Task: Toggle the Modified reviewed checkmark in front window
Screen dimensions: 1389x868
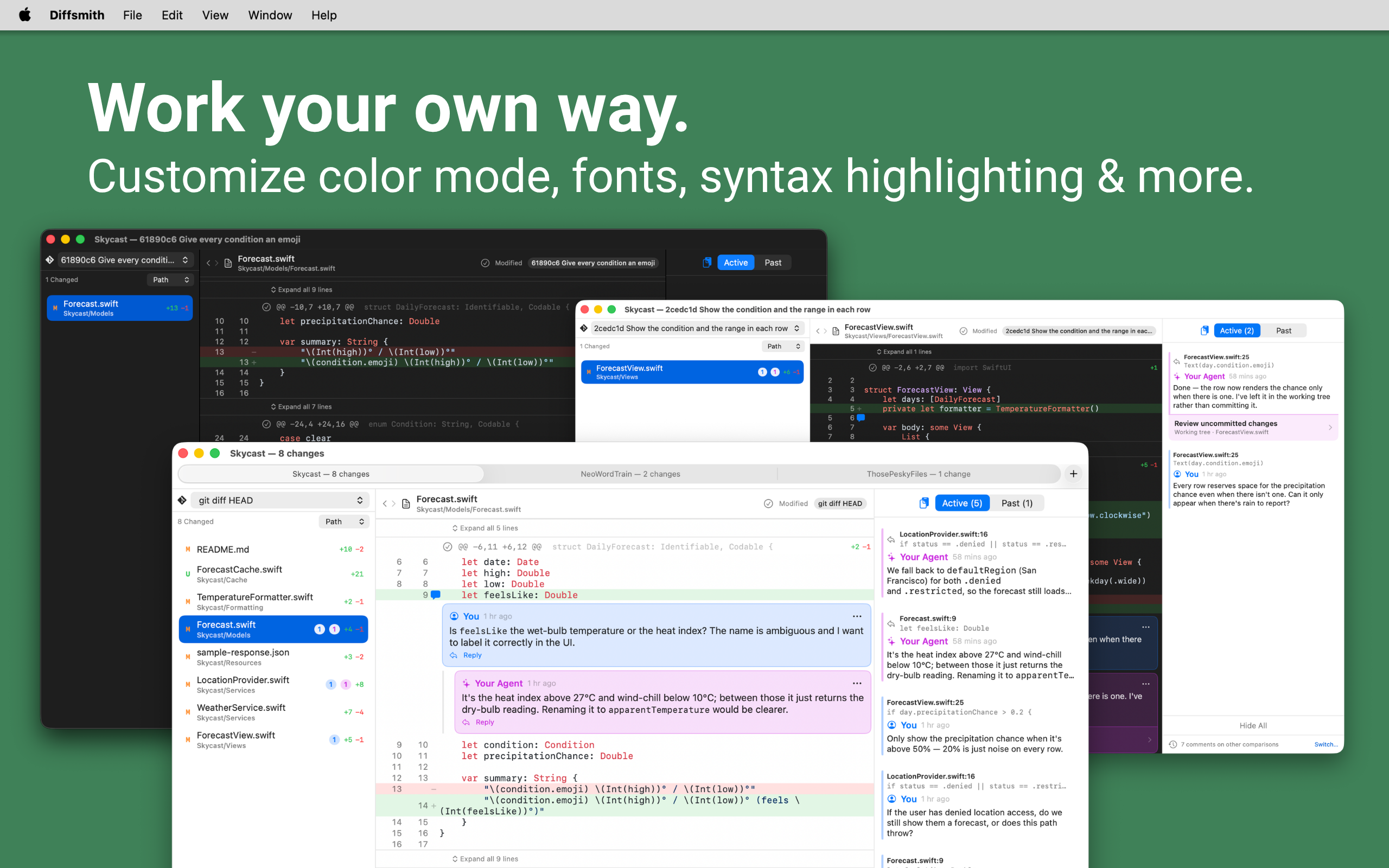Action: [x=768, y=503]
